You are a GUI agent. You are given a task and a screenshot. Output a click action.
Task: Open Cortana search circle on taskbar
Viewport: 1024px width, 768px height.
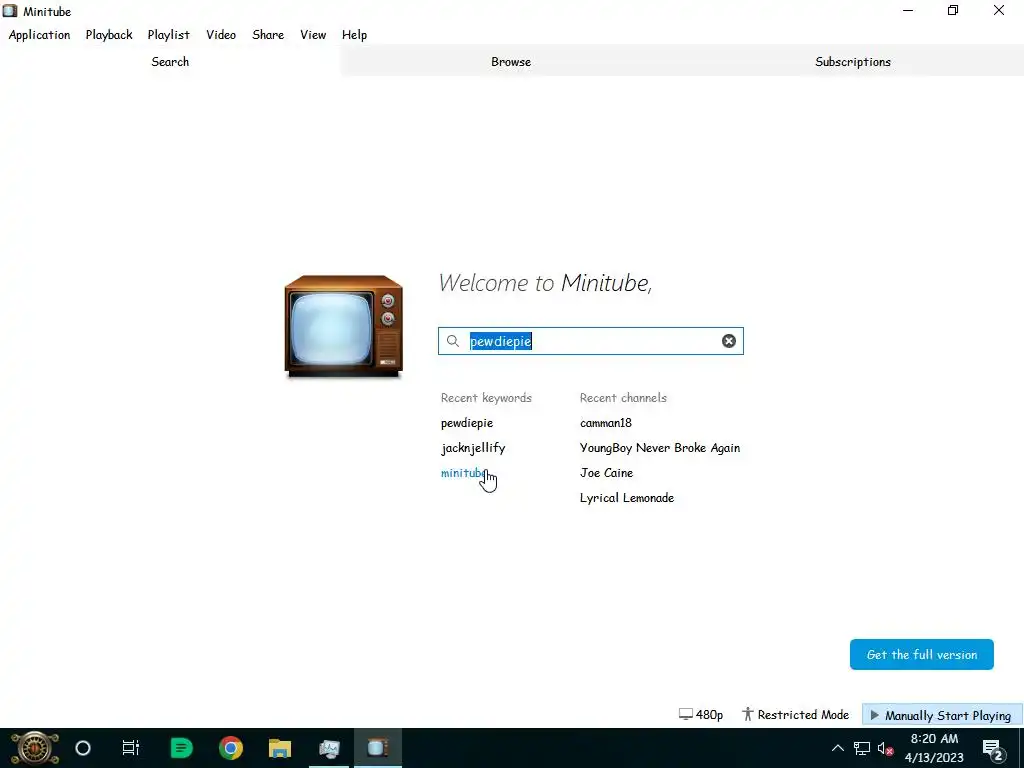click(83, 748)
